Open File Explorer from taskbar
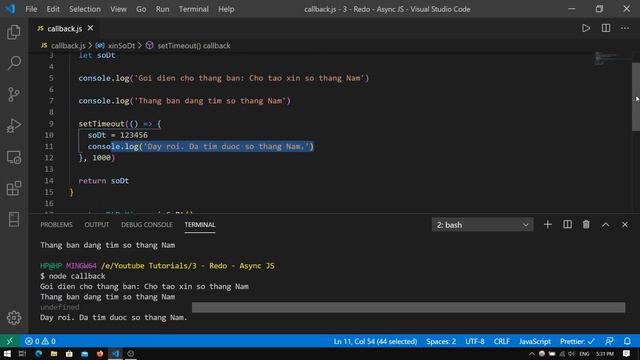Viewport: 640px width, 360px height. pyautogui.click(x=54, y=353)
